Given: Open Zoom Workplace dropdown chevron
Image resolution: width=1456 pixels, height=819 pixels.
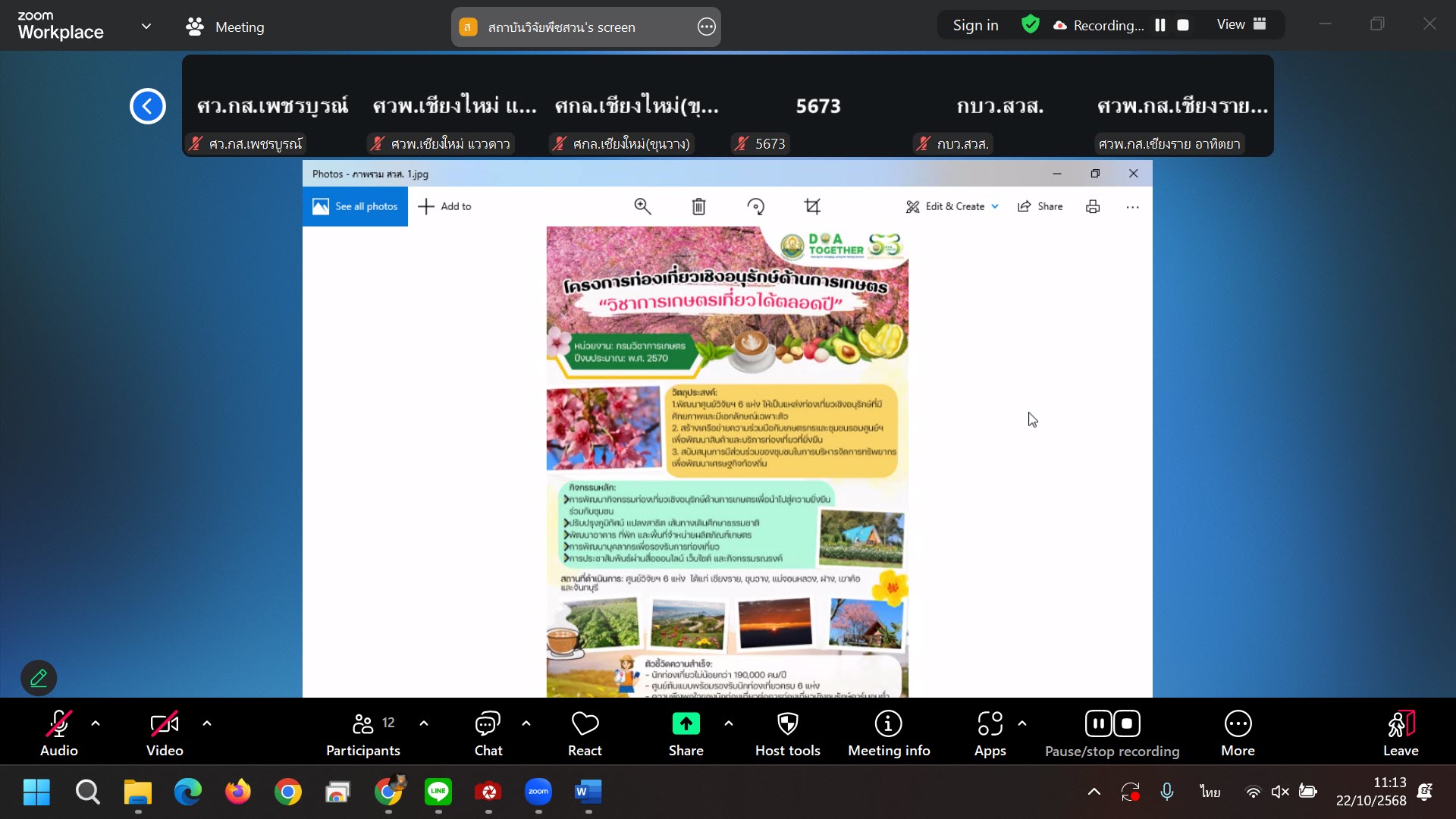Looking at the screenshot, I should (146, 27).
